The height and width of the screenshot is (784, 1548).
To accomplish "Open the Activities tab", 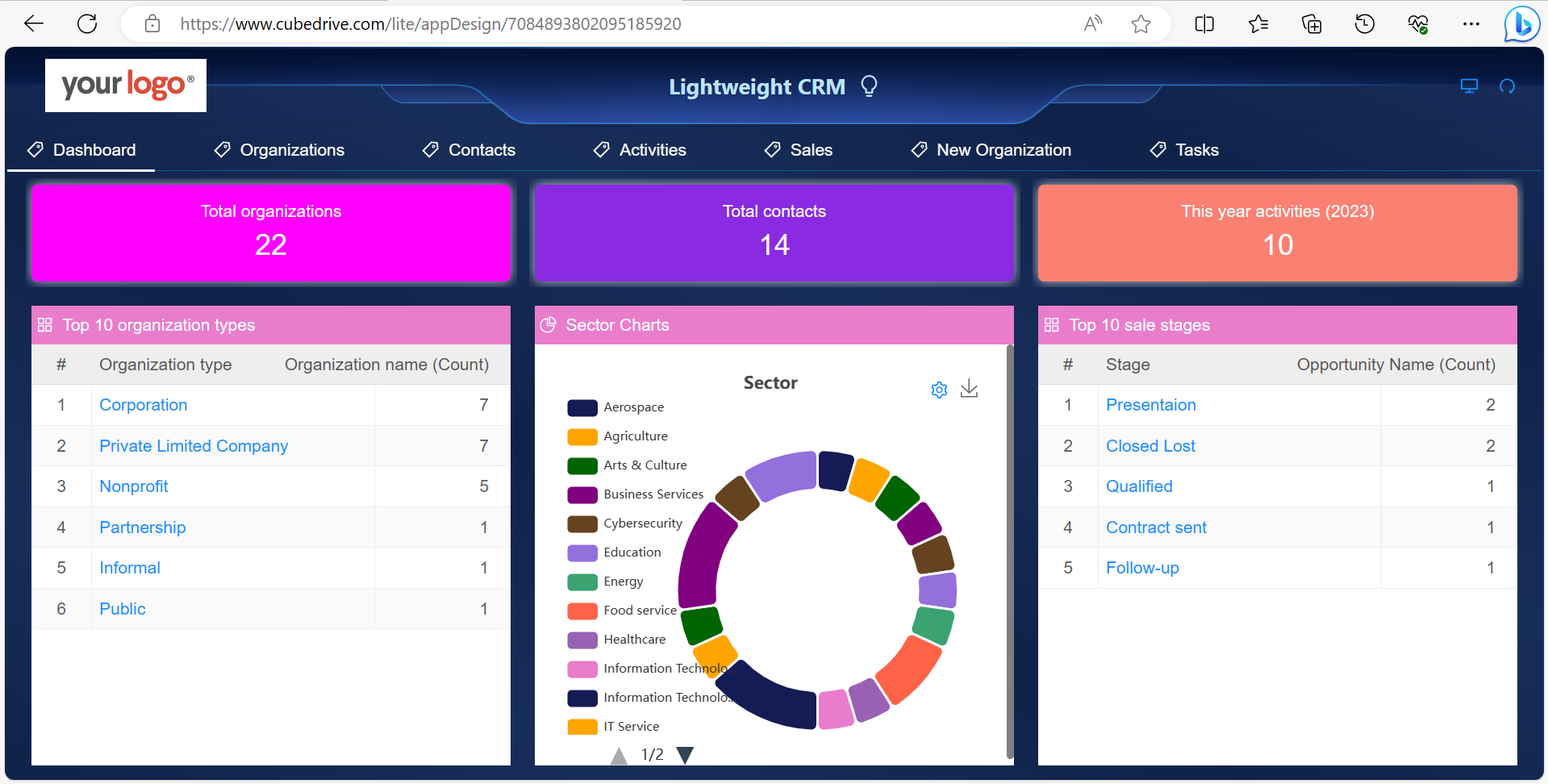I will [640, 150].
